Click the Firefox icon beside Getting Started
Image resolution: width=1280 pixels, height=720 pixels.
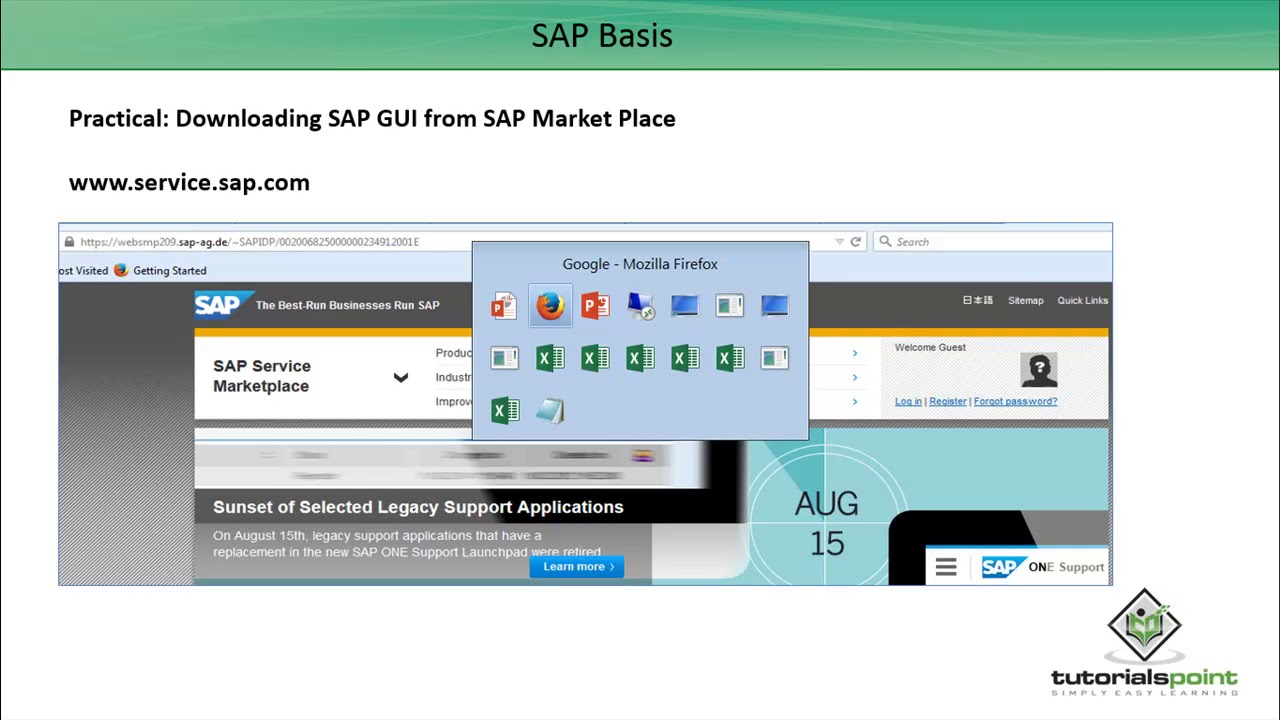point(121,270)
